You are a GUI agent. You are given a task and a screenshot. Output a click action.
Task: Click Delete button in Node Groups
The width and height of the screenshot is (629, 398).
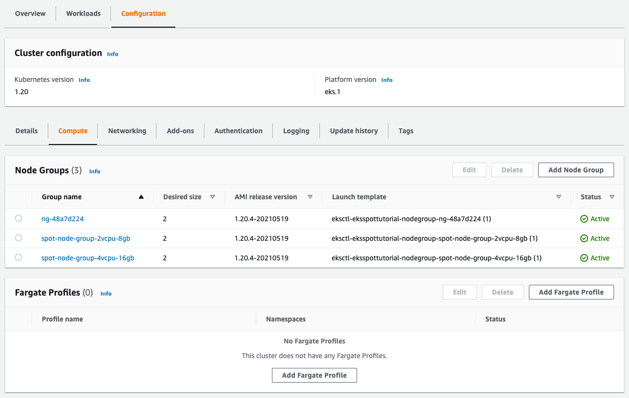click(x=512, y=170)
